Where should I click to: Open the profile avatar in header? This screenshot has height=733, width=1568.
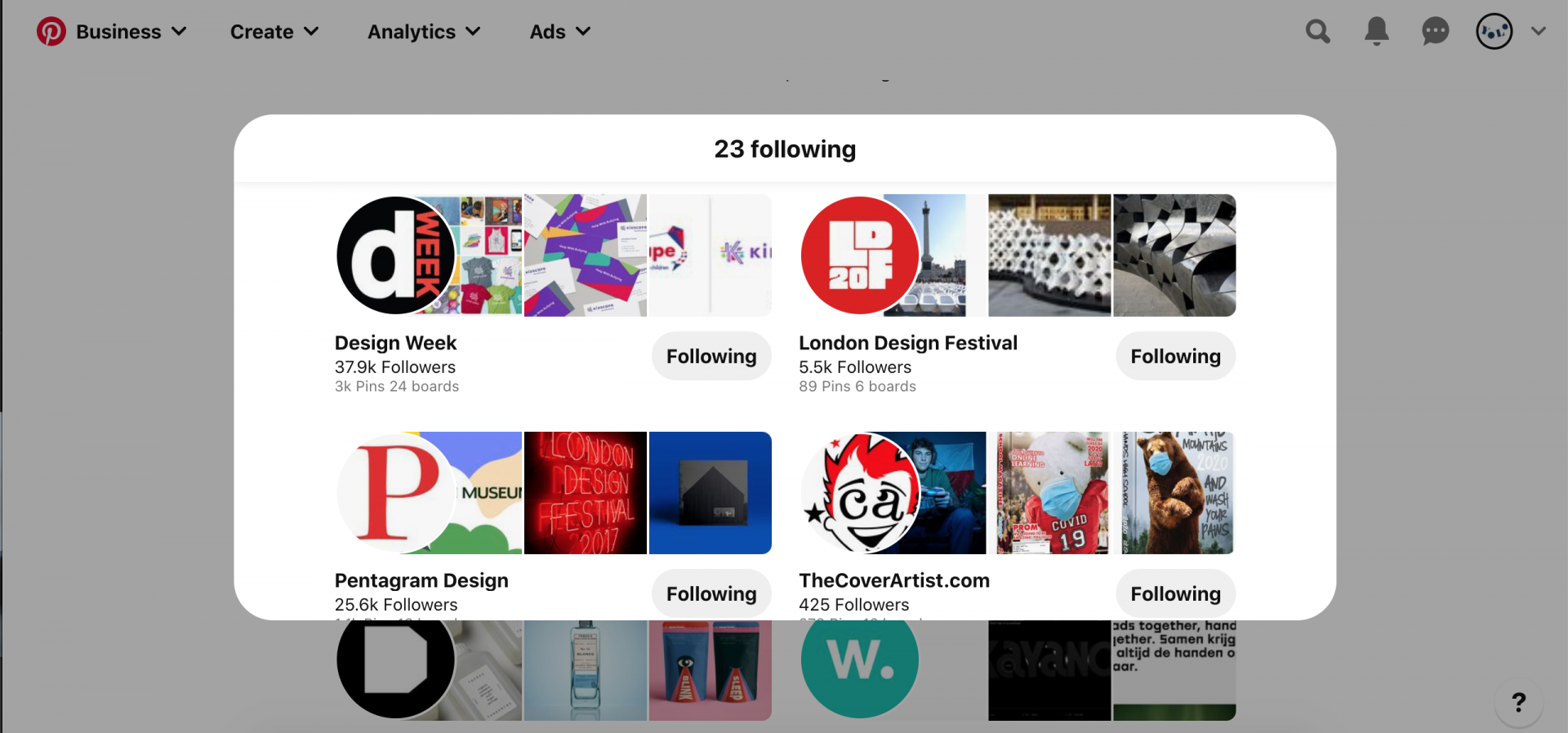coord(1494,32)
